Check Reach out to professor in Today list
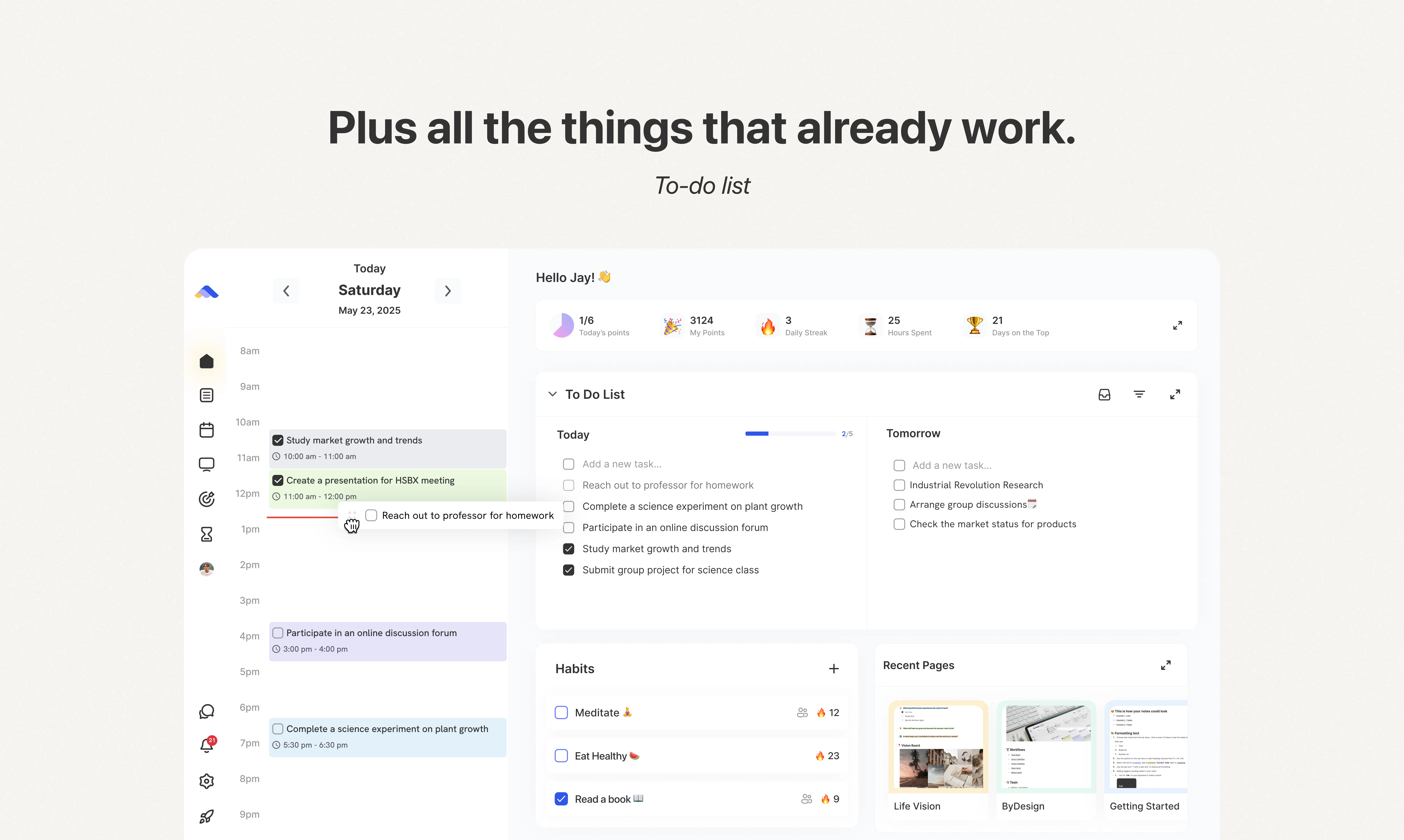This screenshot has width=1404, height=840. click(569, 485)
